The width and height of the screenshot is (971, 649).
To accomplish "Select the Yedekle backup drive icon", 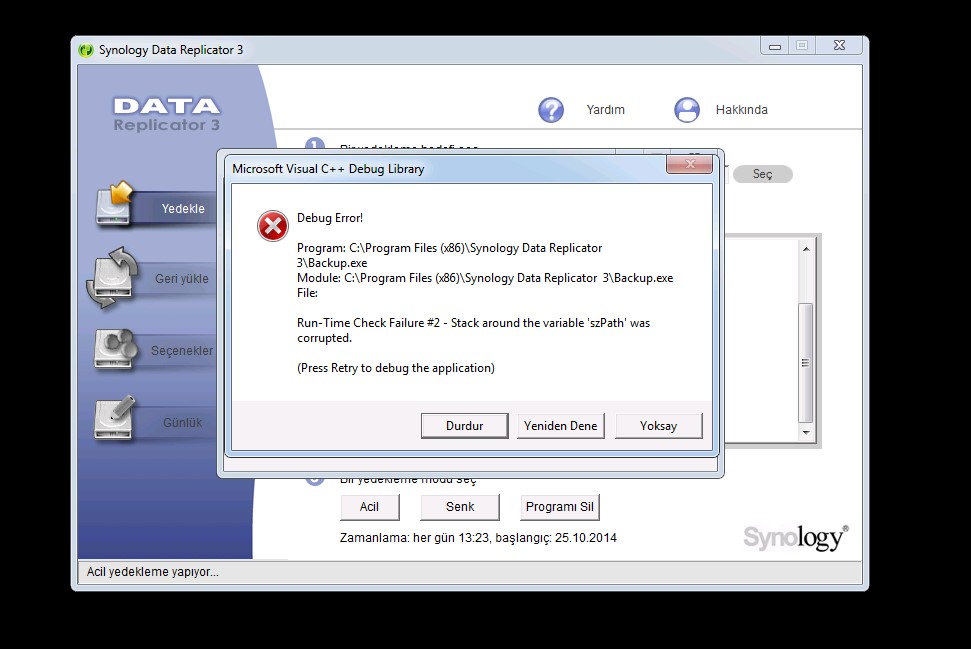I will pos(115,203).
